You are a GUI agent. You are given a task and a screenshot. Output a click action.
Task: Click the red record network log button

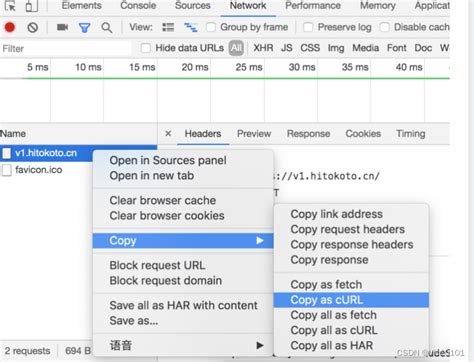[10, 27]
